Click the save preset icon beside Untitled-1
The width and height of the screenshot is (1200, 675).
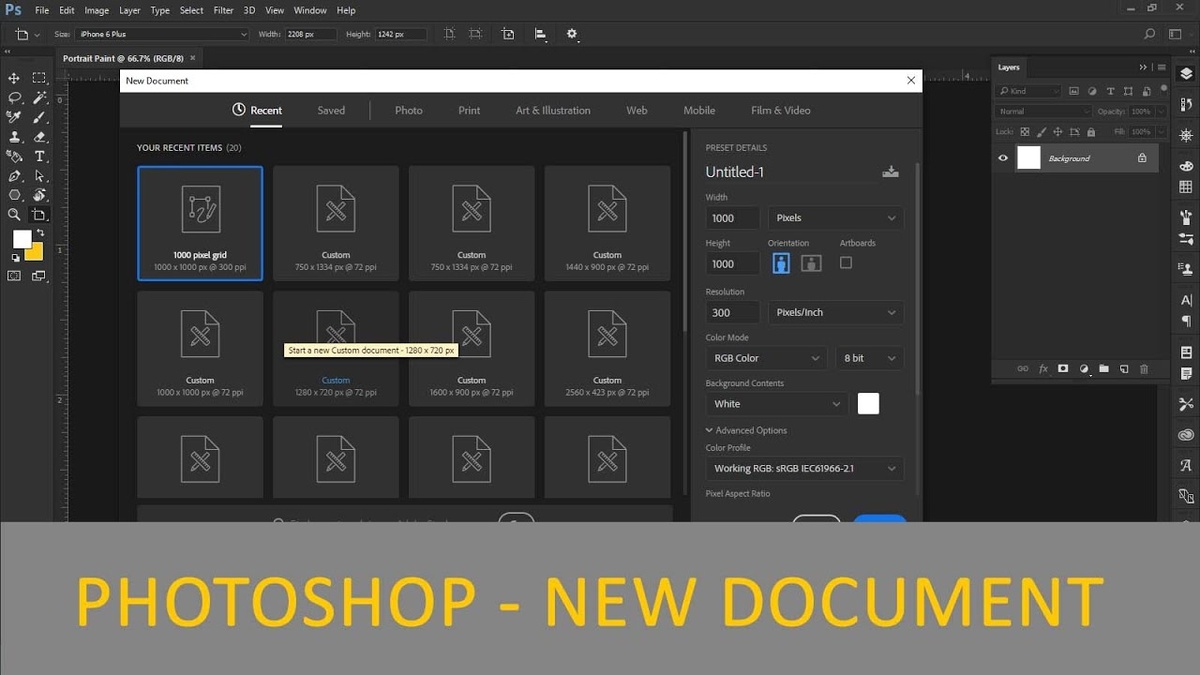[x=890, y=172]
